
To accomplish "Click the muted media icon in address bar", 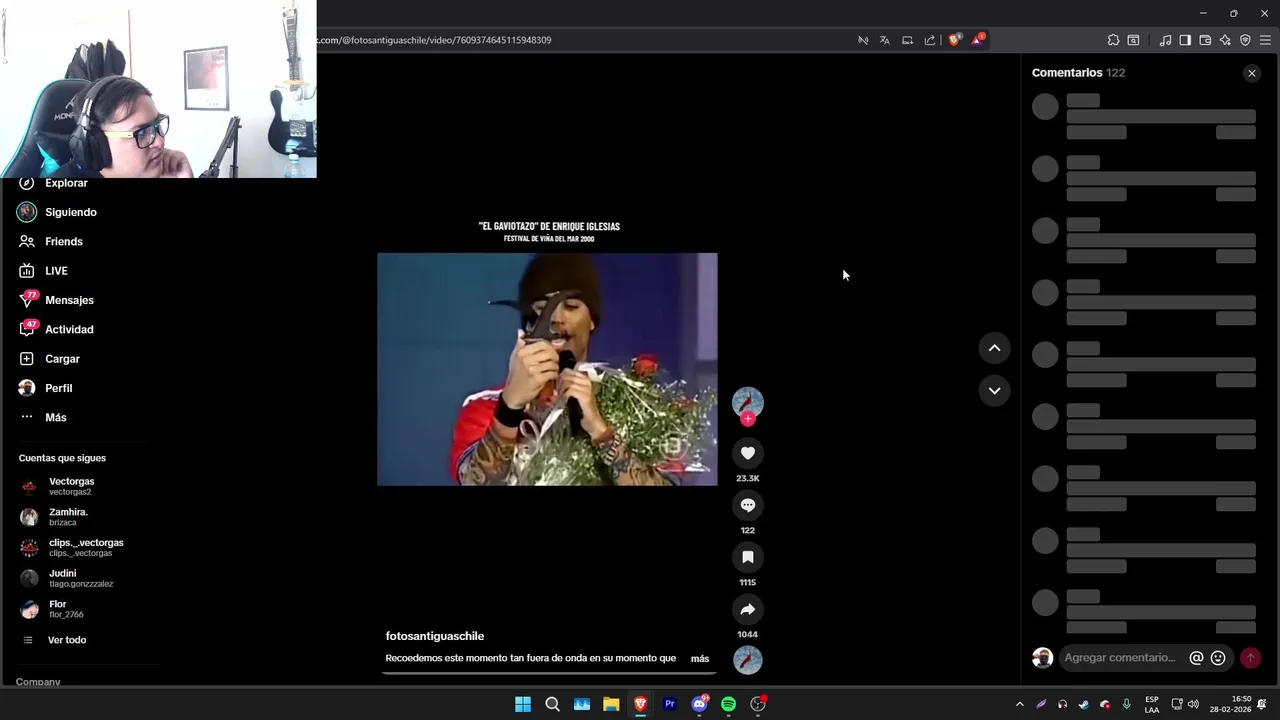I will tap(863, 40).
